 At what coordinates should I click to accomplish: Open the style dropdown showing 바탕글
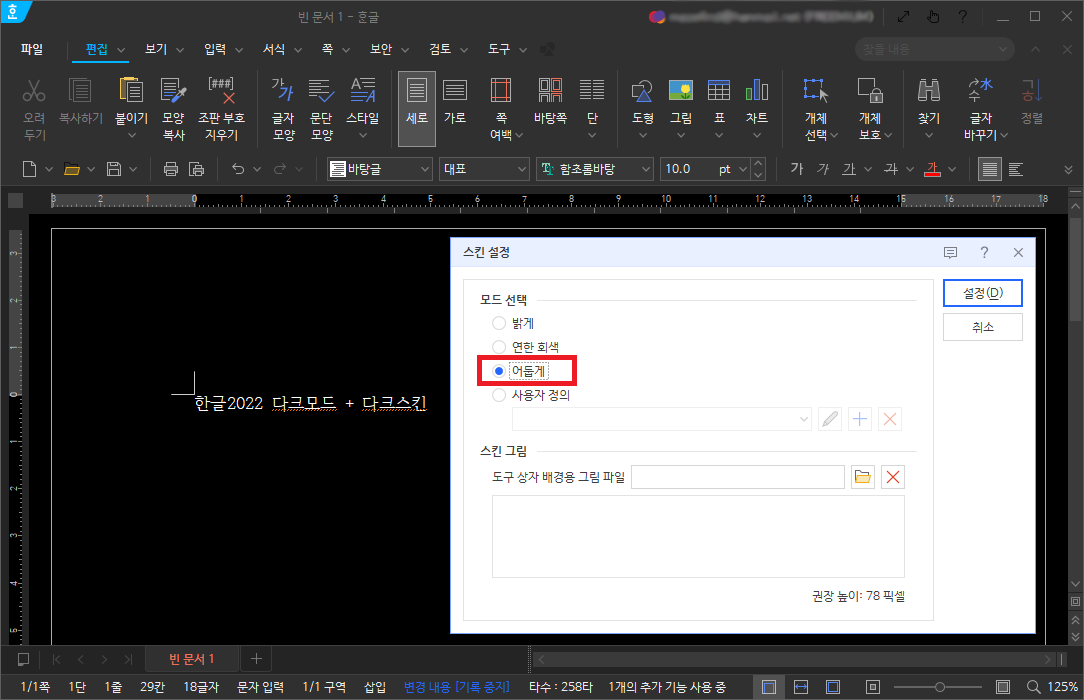380,169
